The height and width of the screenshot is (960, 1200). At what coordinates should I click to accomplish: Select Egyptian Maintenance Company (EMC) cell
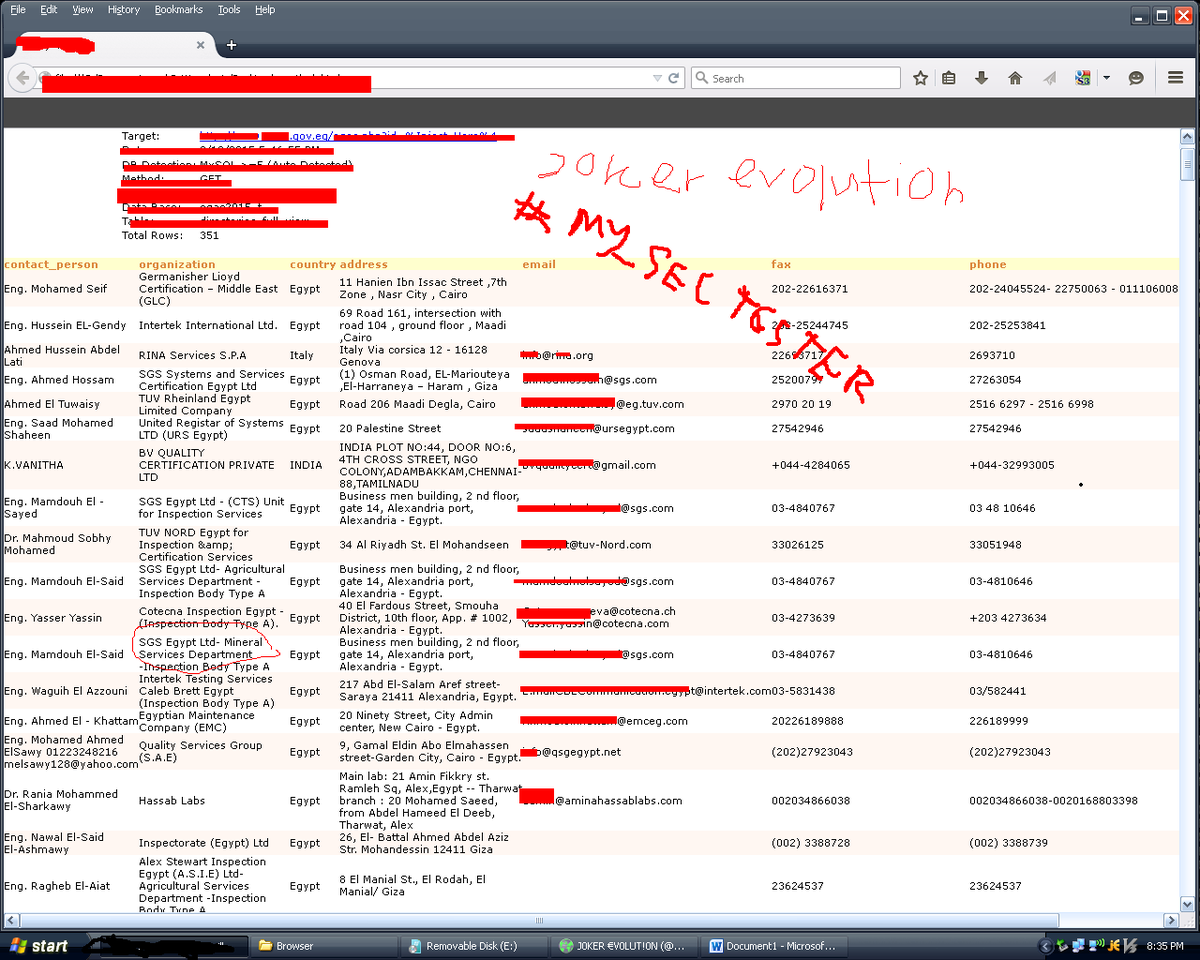tap(197, 721)
